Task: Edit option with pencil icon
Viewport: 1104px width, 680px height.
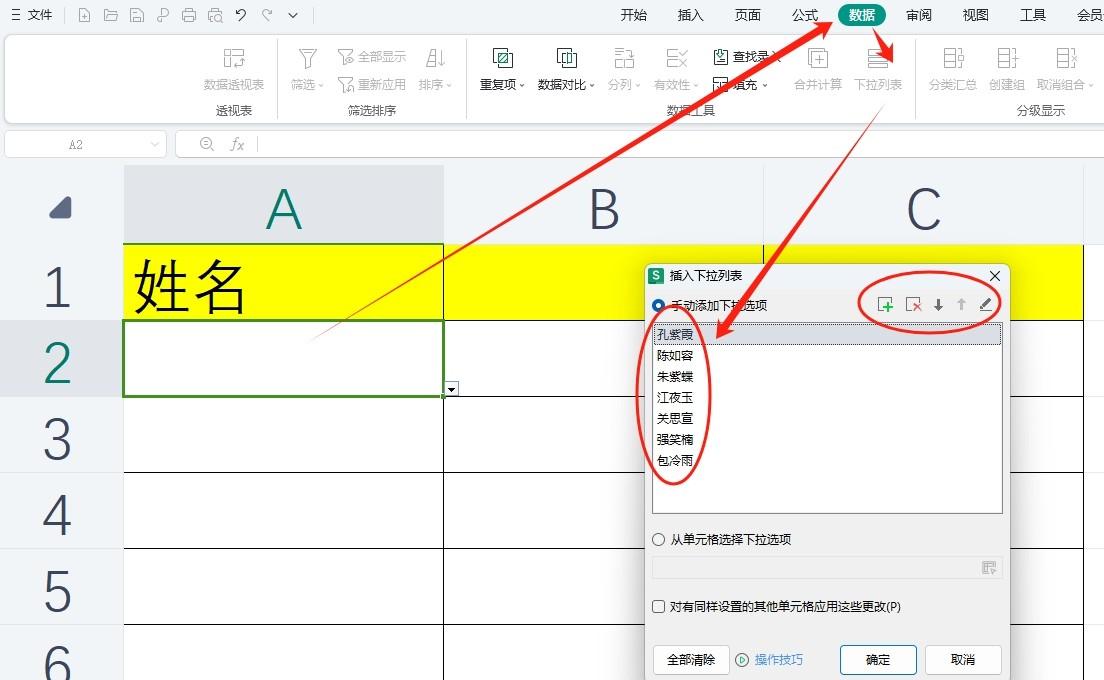Action: click(986, 305)
